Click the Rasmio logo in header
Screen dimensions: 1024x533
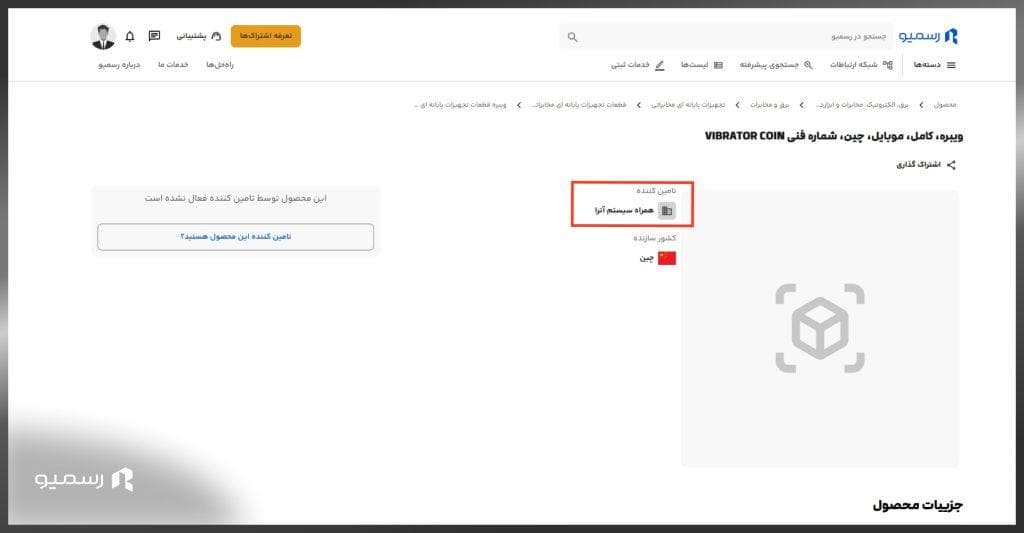click(928, 36)
